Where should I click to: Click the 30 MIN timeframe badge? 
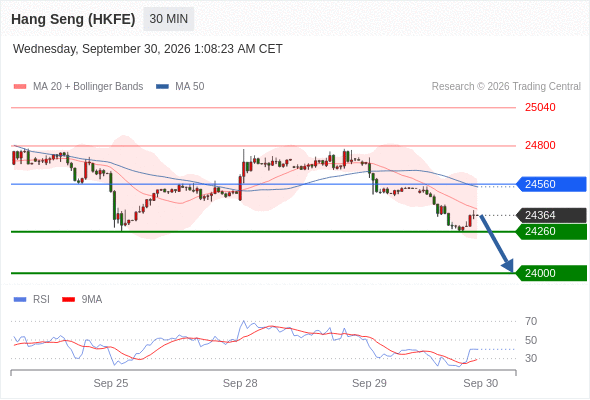169,19
